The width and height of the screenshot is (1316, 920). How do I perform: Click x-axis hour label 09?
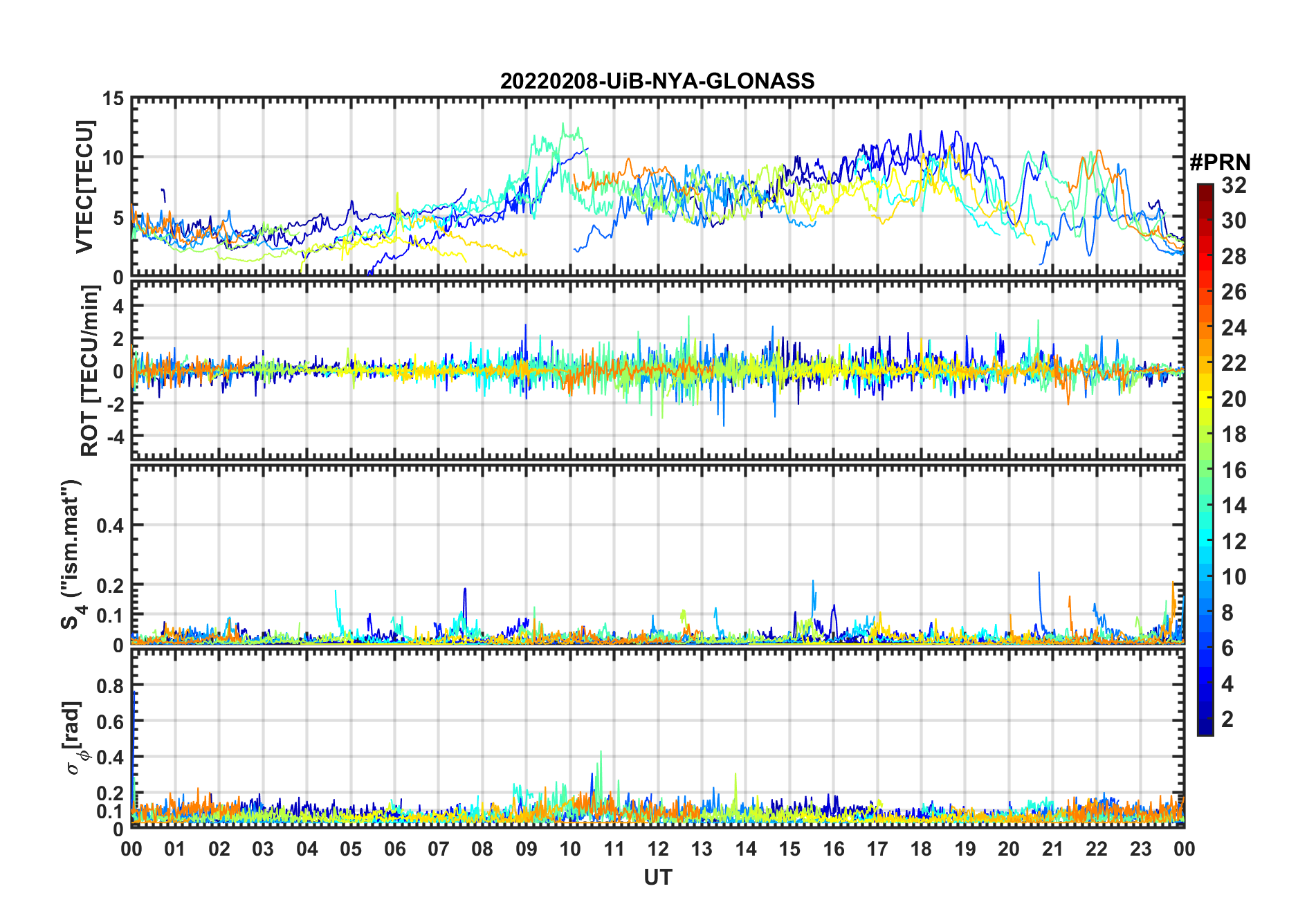coord(527,849)
